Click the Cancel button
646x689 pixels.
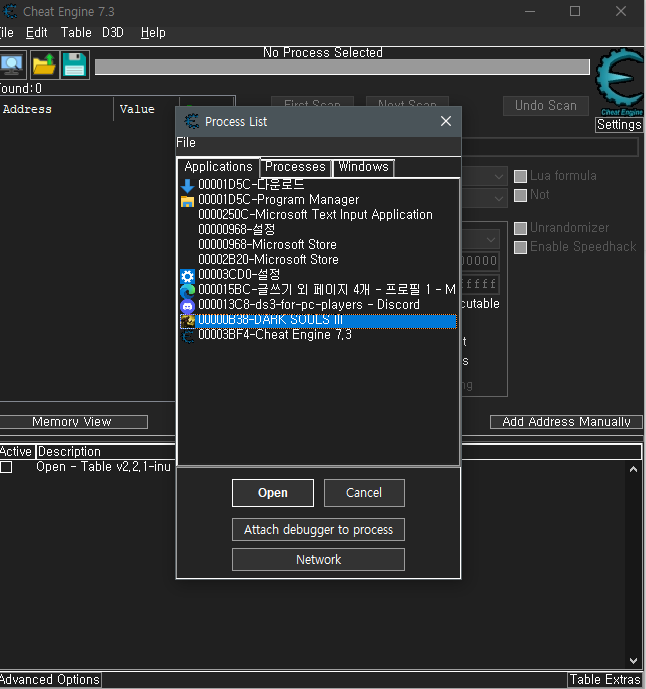point(364,493)
